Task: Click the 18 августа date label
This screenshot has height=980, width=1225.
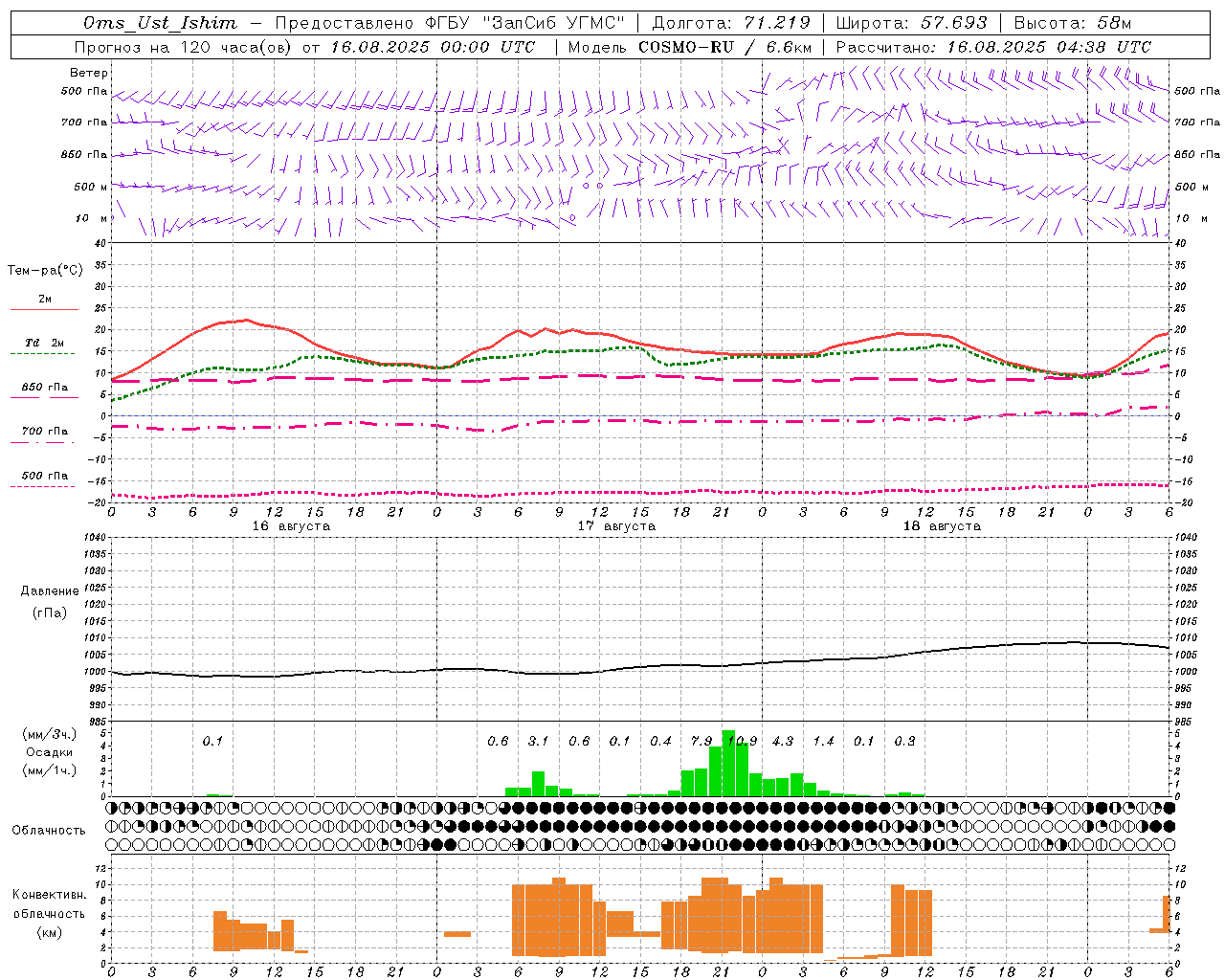Action: pos(942,526)
